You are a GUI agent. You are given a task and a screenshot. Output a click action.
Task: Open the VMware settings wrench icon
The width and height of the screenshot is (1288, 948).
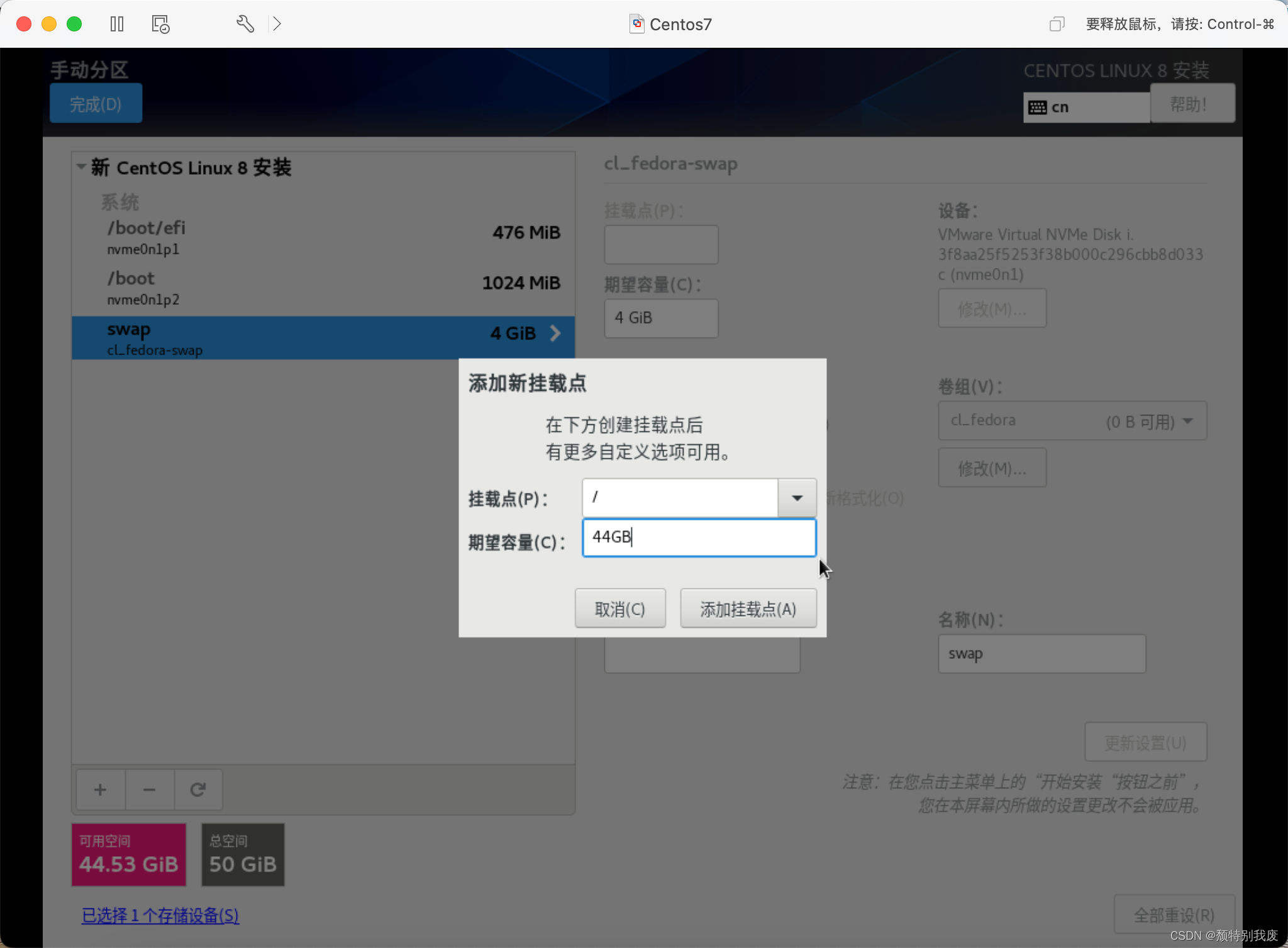[245, 24]
